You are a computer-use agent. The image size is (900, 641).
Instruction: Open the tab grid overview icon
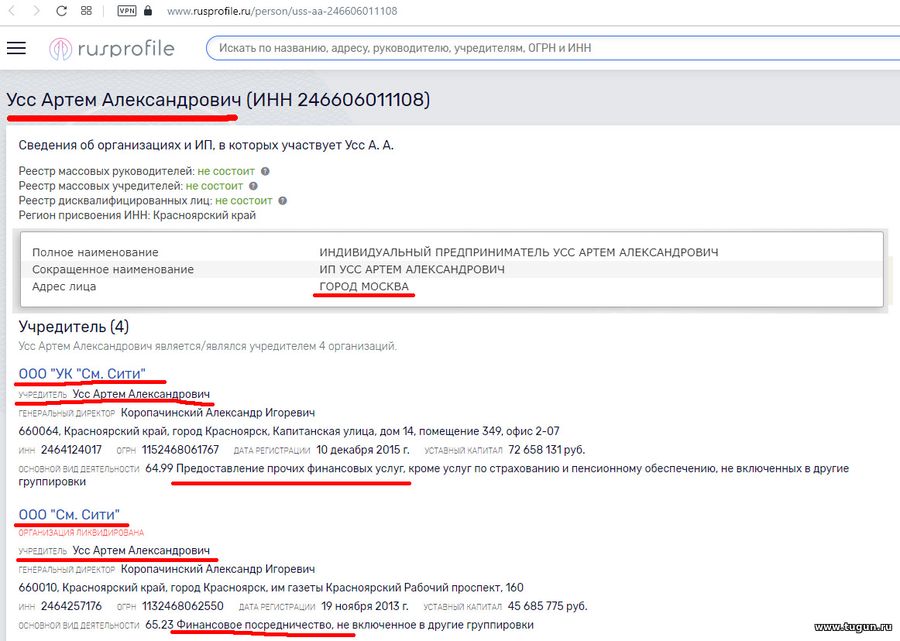[x=86, y=10]
